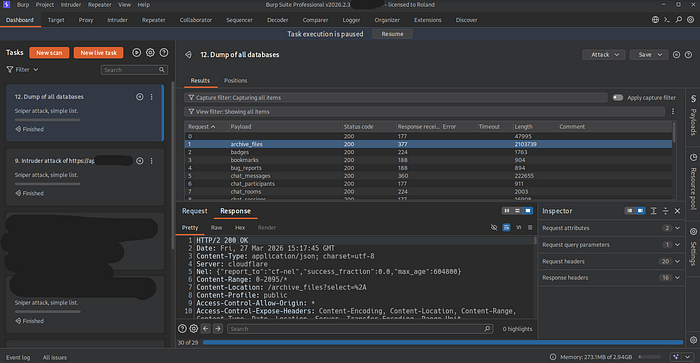The width and height of the screenshot is (700, 363).
Task: Open the Event log
Action: click(18, 357)
